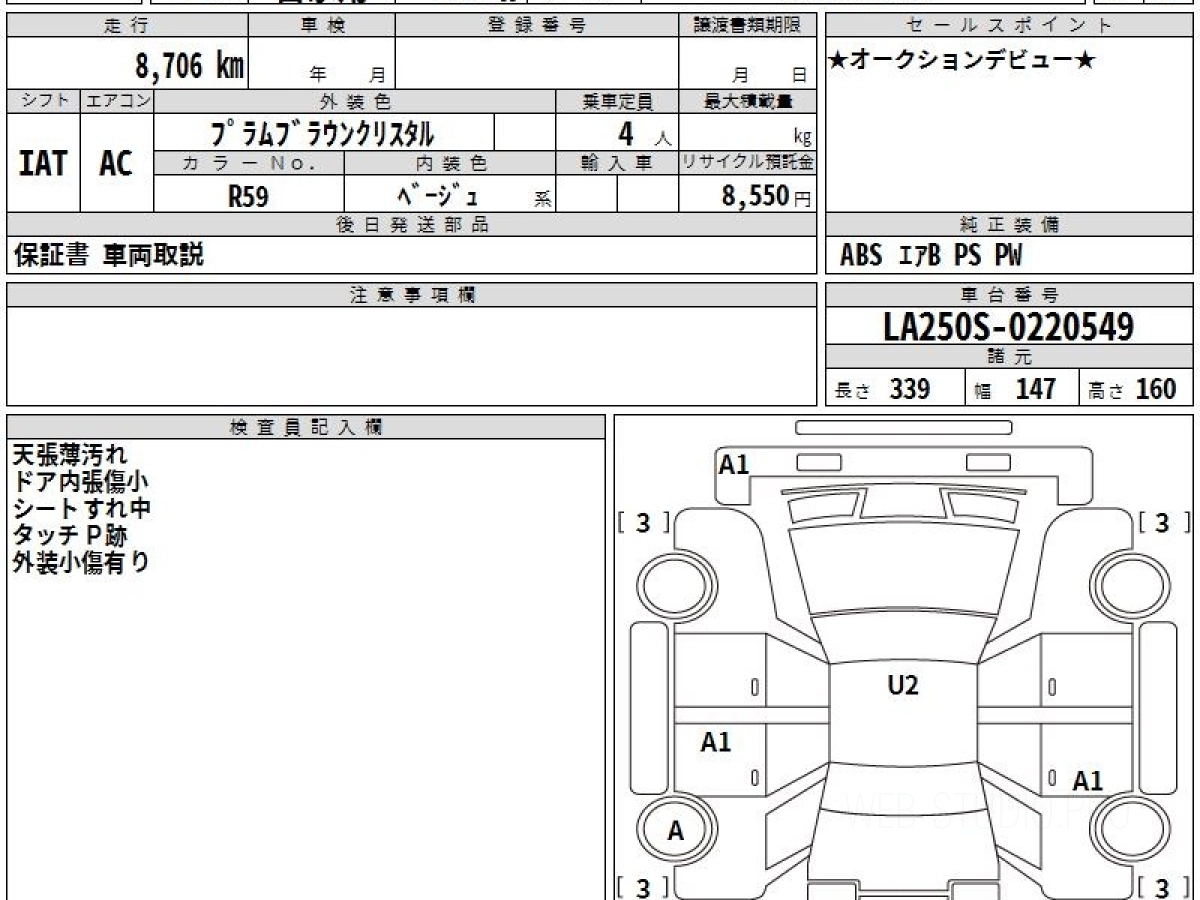This screenshot has width=1200, height=900.
Task: Click the AC air conditioner value
Action: pyautogui.click(x=116, y=163)
